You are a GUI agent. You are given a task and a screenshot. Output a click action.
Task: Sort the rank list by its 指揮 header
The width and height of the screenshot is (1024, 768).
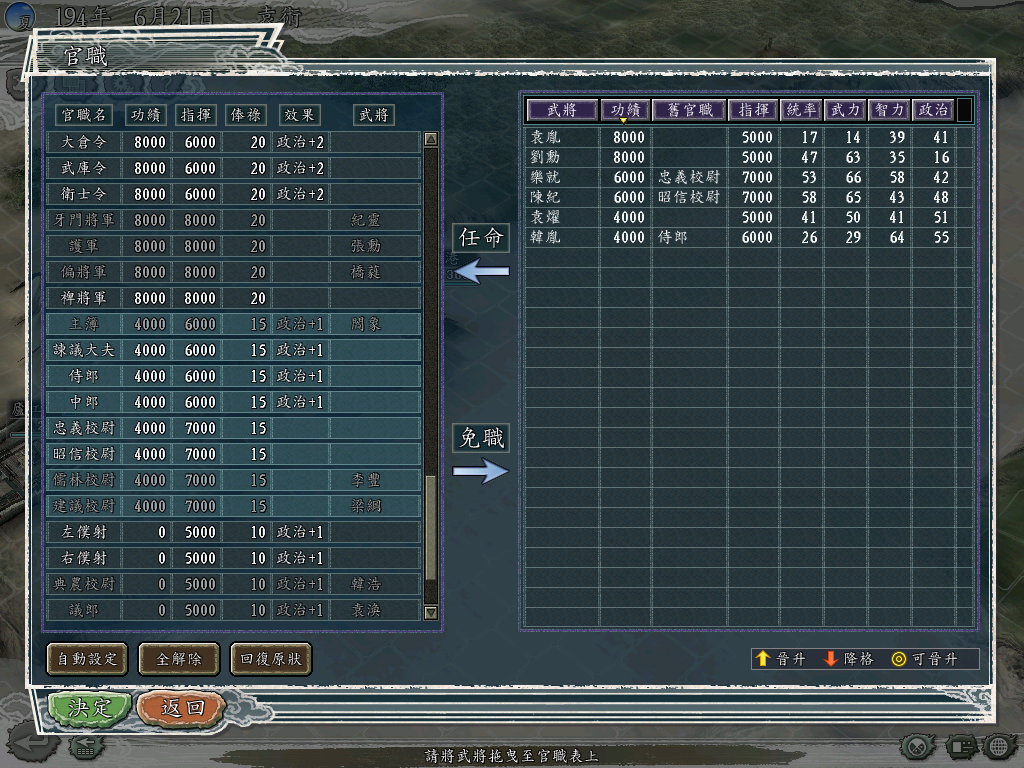[195, 115]
